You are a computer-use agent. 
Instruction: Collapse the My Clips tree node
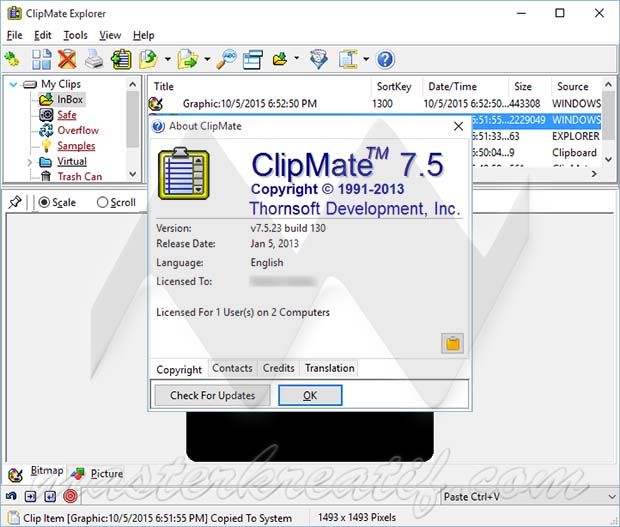click(13, 84)
